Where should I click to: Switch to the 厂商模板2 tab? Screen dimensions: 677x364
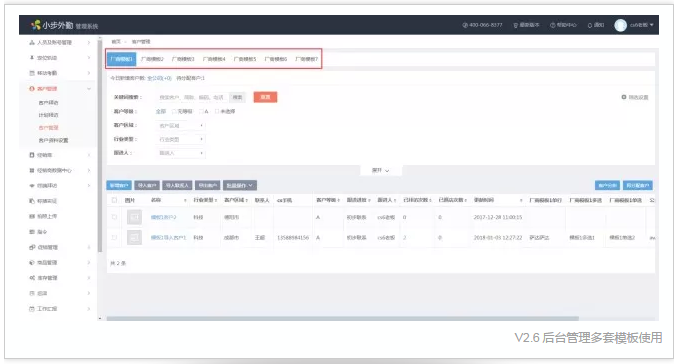(x=152, y=59)
